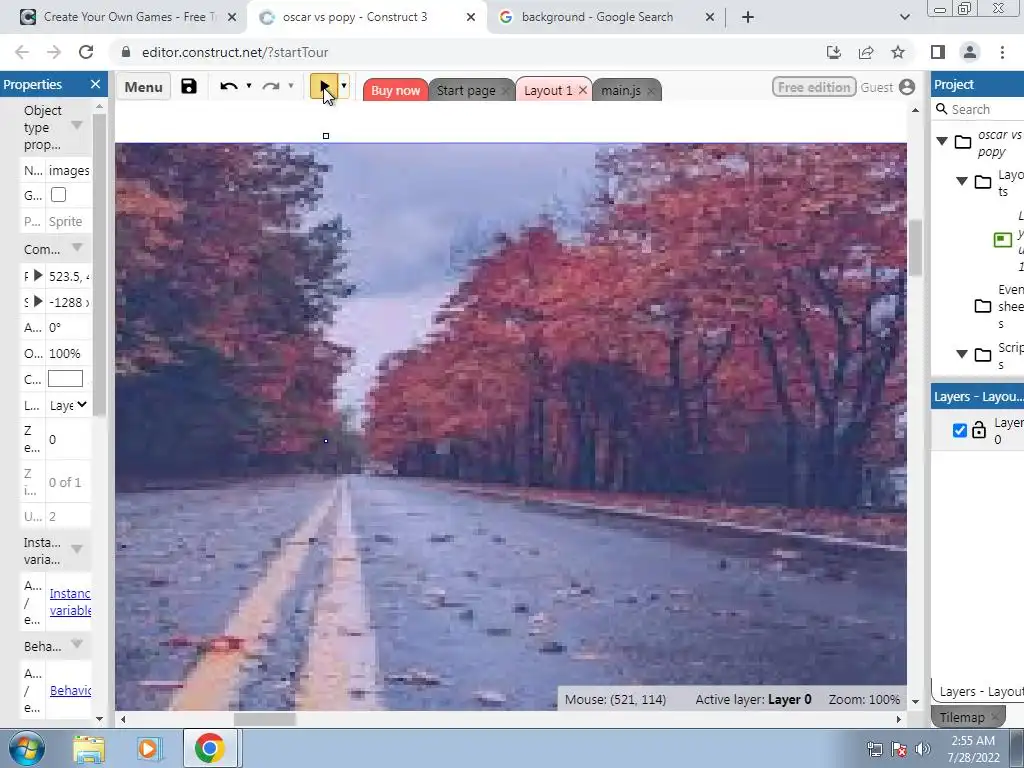Collapse the Behaviors section
This screenshot has width=1024, height=768.
coord(76,644)
